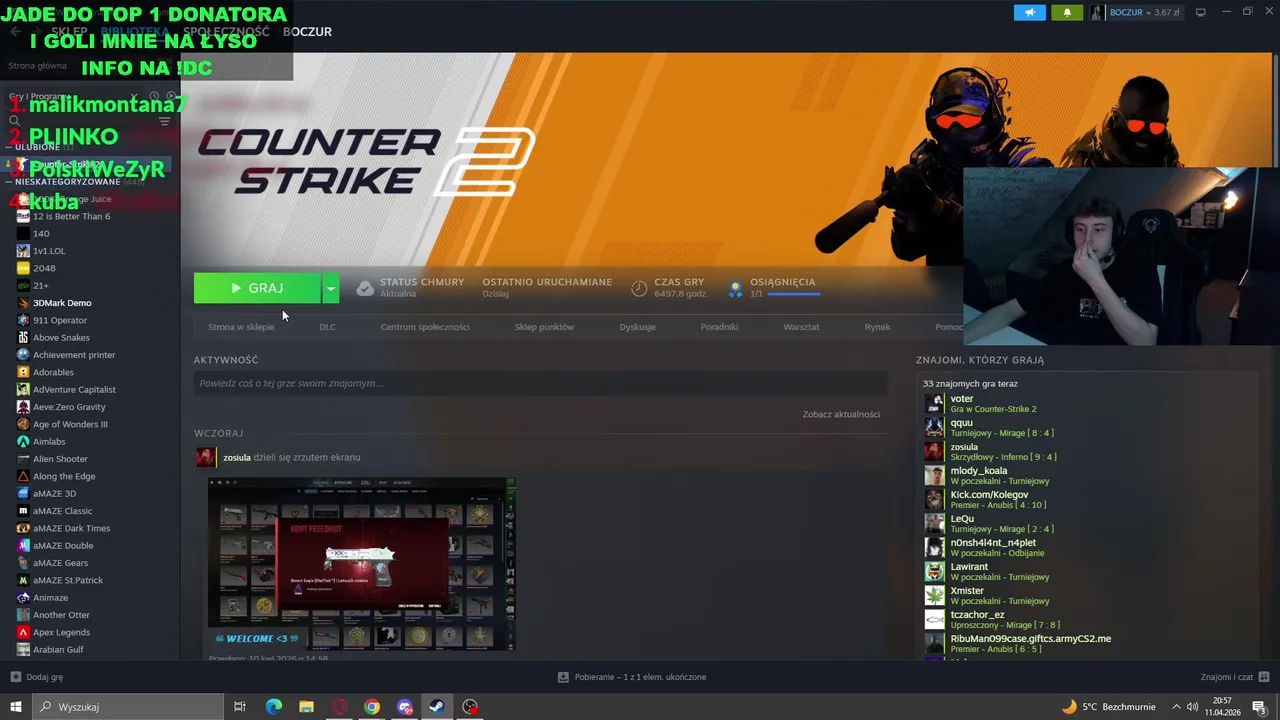Open the Warsztat tab
Screen dimensions: 1280x720
(801, 327)
